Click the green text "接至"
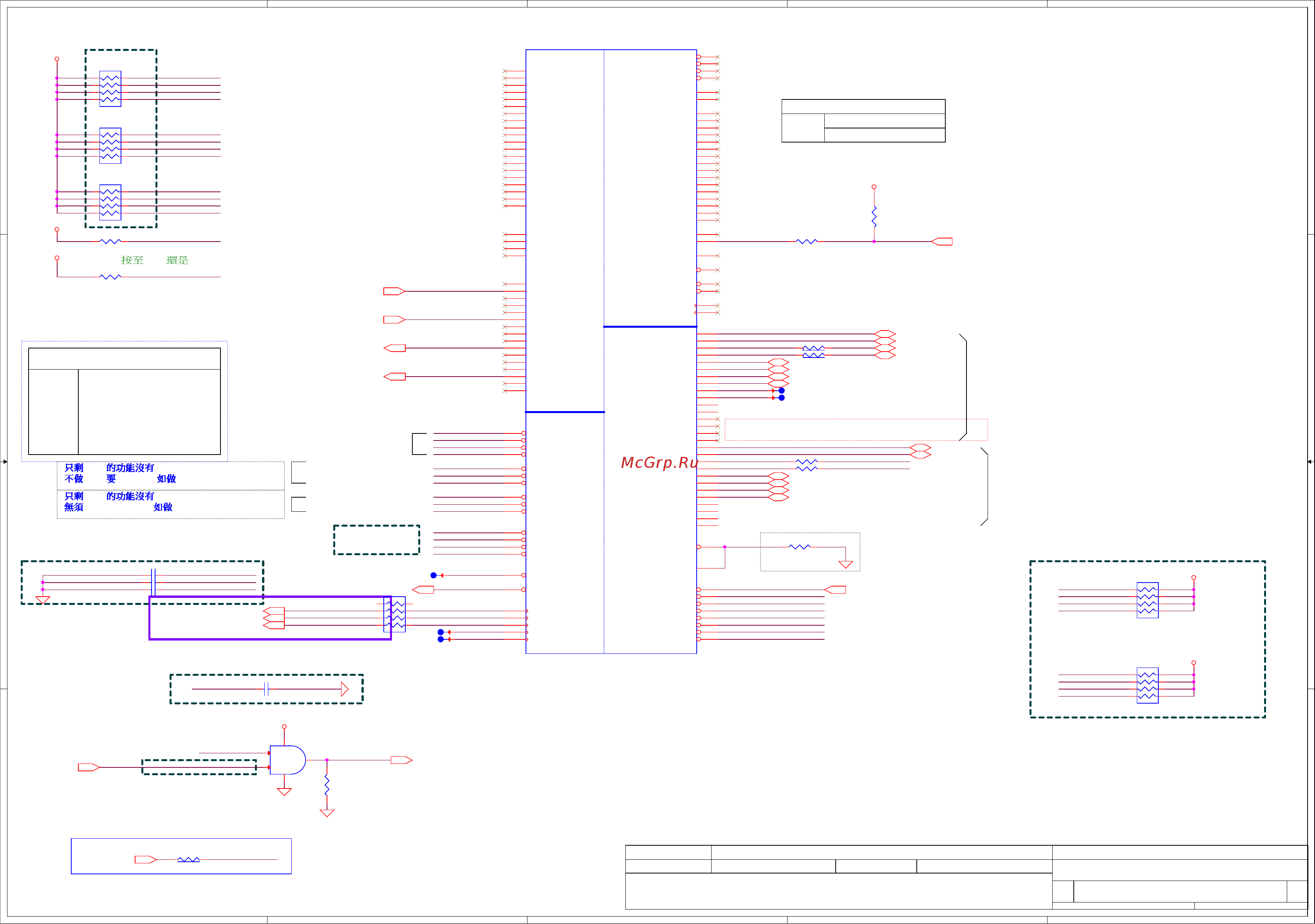This screenshot has width=1315, height=924. [x=132, y=260]
